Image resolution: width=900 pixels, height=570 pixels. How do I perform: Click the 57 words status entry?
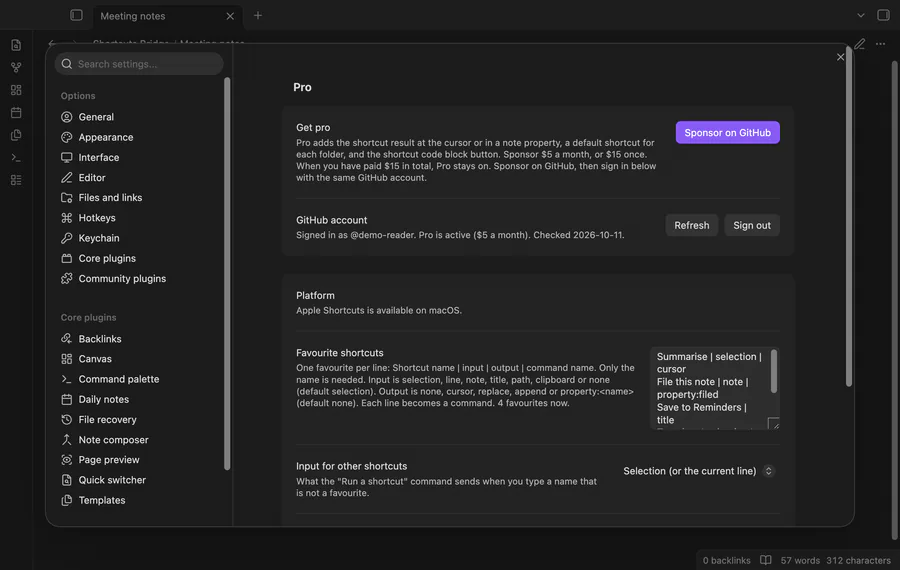coord(800,560)
